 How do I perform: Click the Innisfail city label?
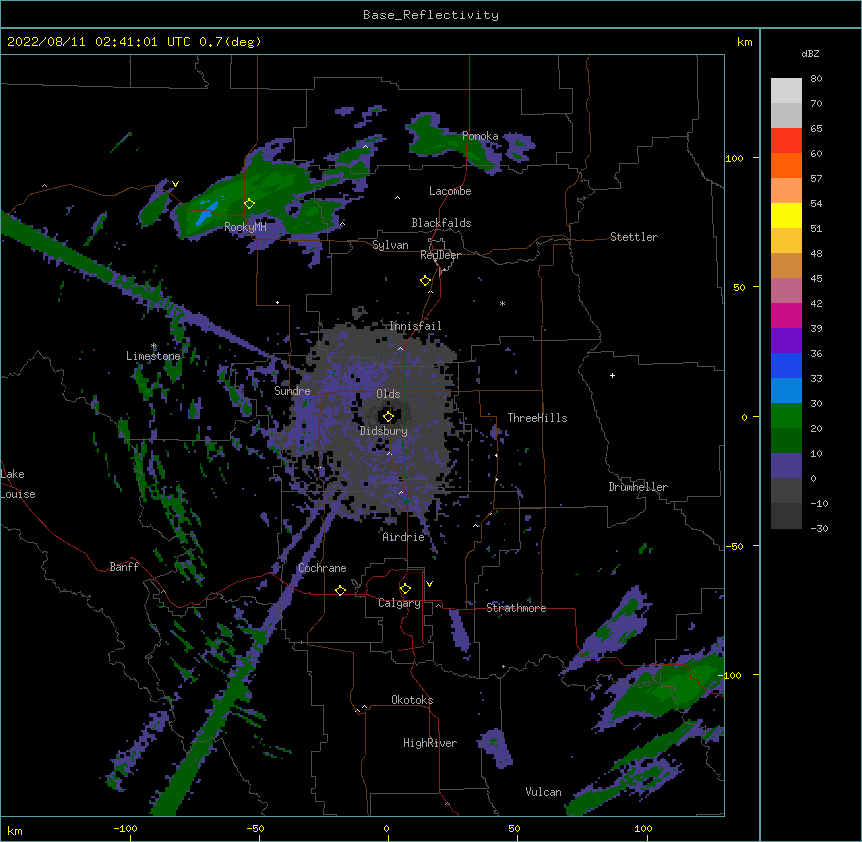click(416, 326)
